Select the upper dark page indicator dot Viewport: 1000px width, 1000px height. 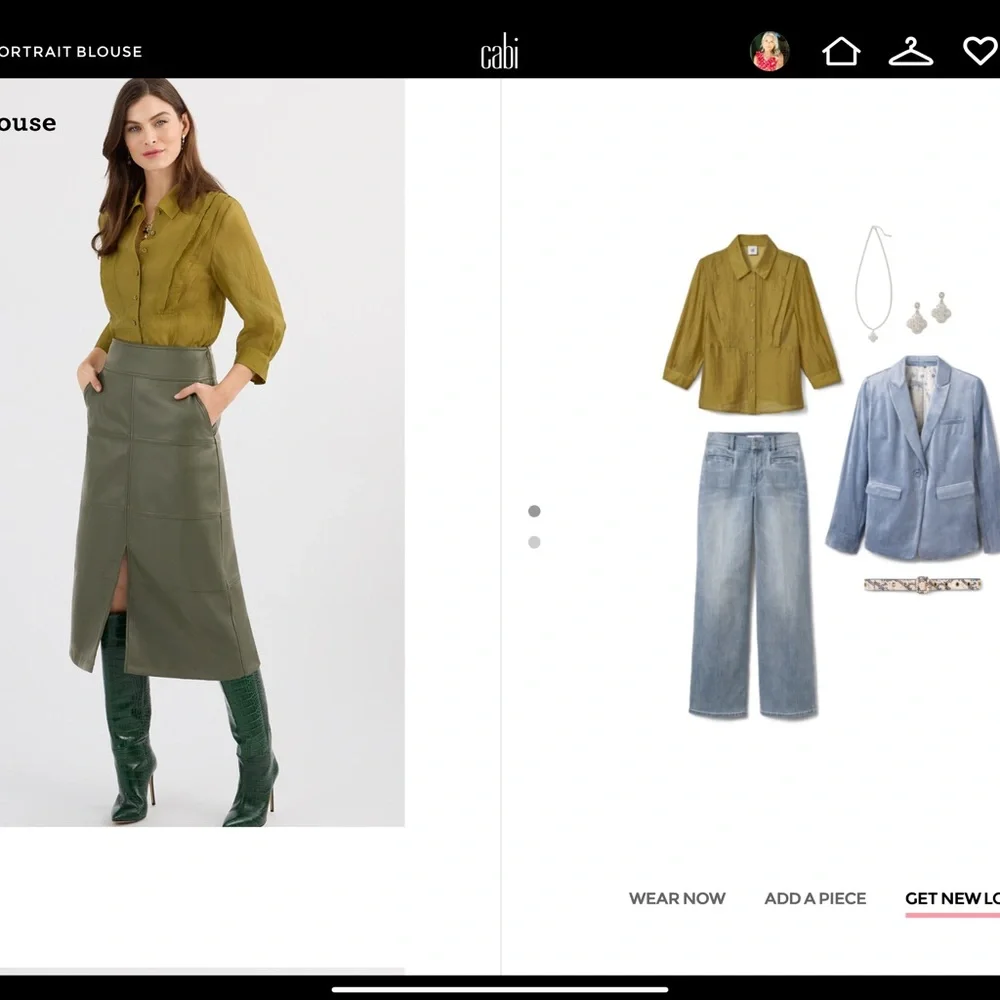pos(534,511)
